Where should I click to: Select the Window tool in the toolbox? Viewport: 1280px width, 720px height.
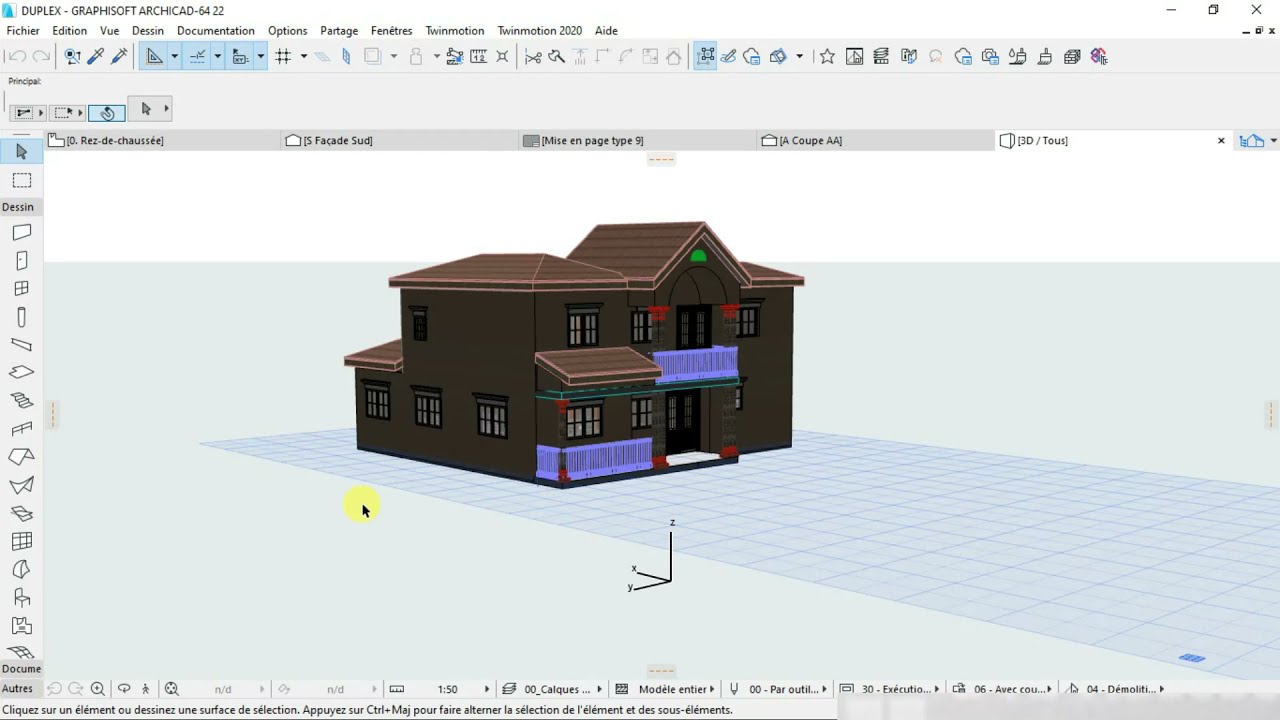click(21, 288)
